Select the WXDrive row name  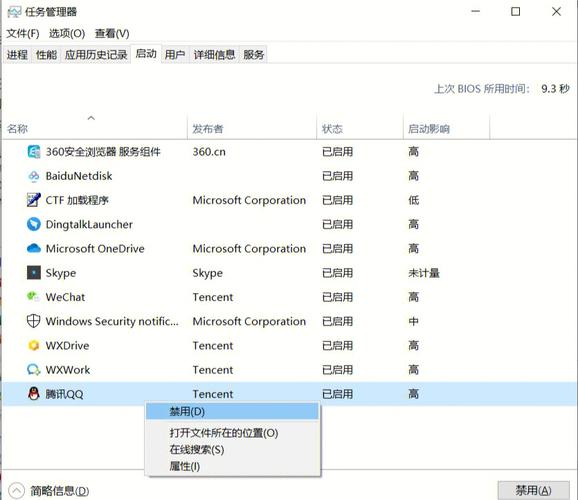67,346
